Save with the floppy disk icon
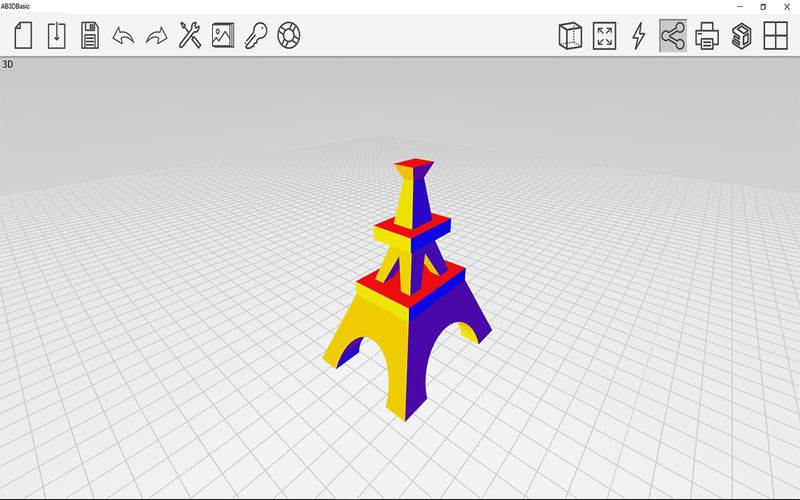800x500 pixels. (90, 35)
